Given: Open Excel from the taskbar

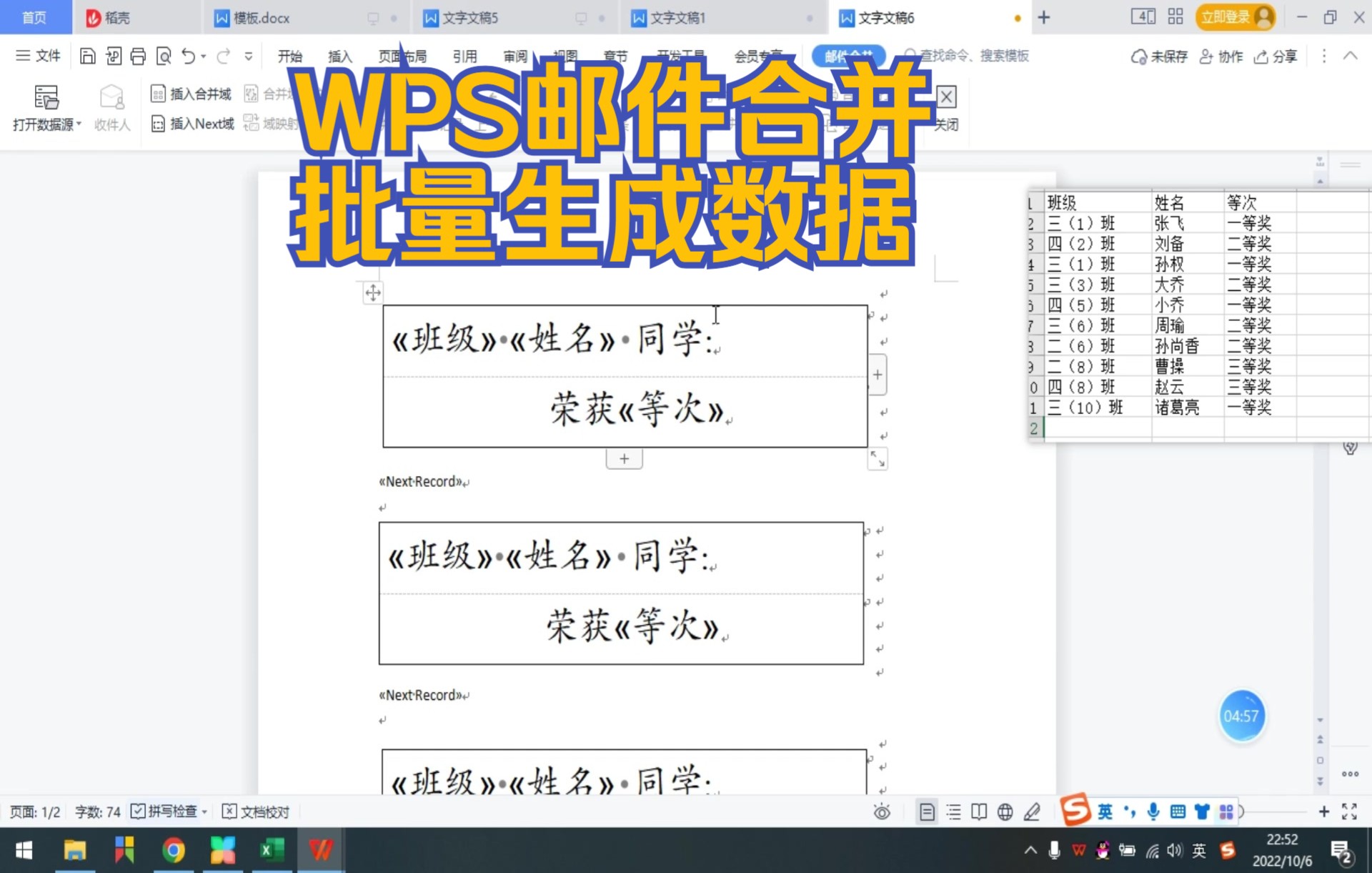Looking at the screenshot, I should [x=272, y=850].
